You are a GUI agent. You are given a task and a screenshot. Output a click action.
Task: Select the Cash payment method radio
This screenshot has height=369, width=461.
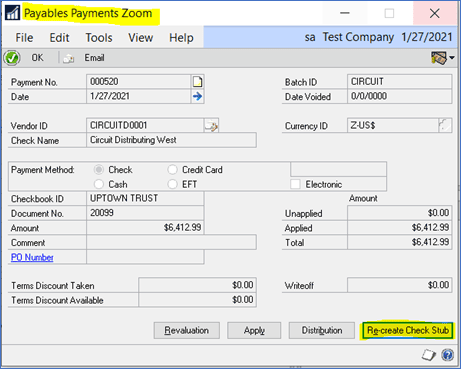coord(99,184)
